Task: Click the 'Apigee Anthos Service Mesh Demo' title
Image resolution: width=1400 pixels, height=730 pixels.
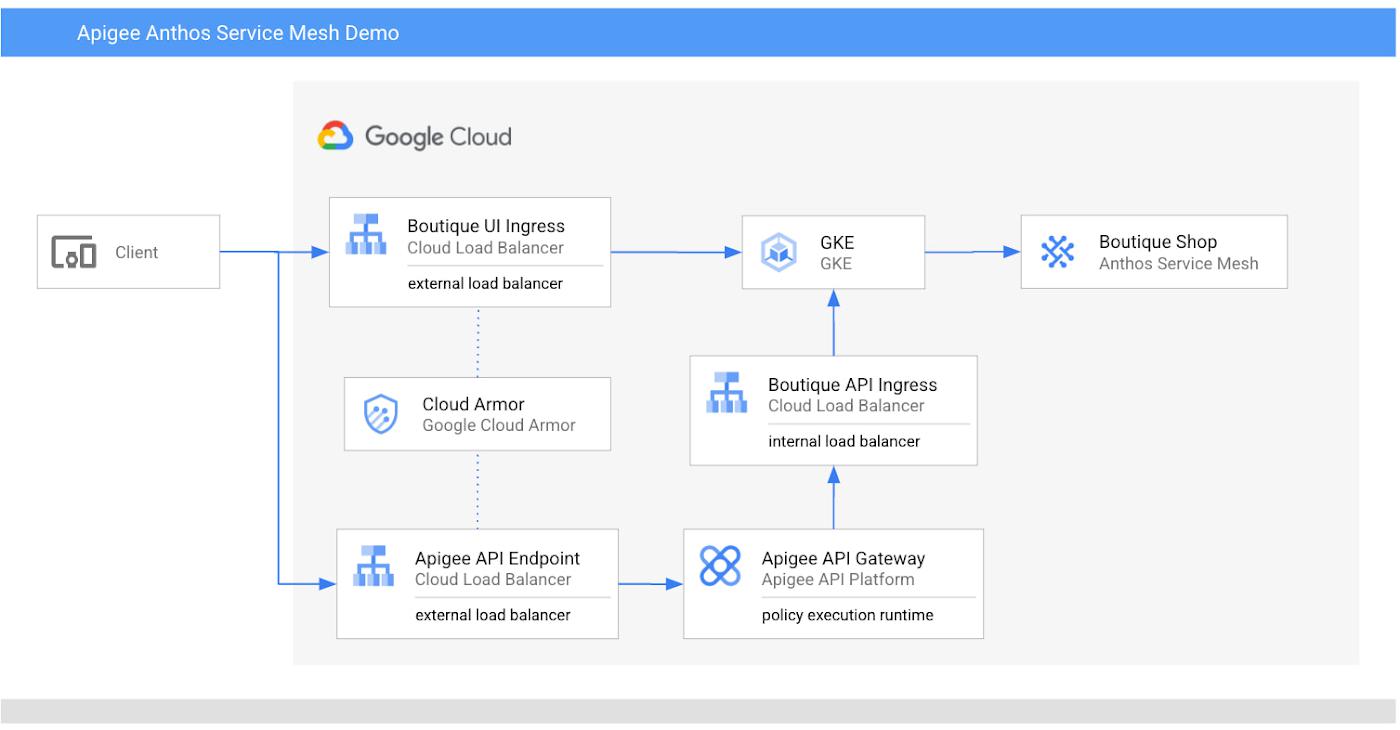Action: click(x=238, y=33)
